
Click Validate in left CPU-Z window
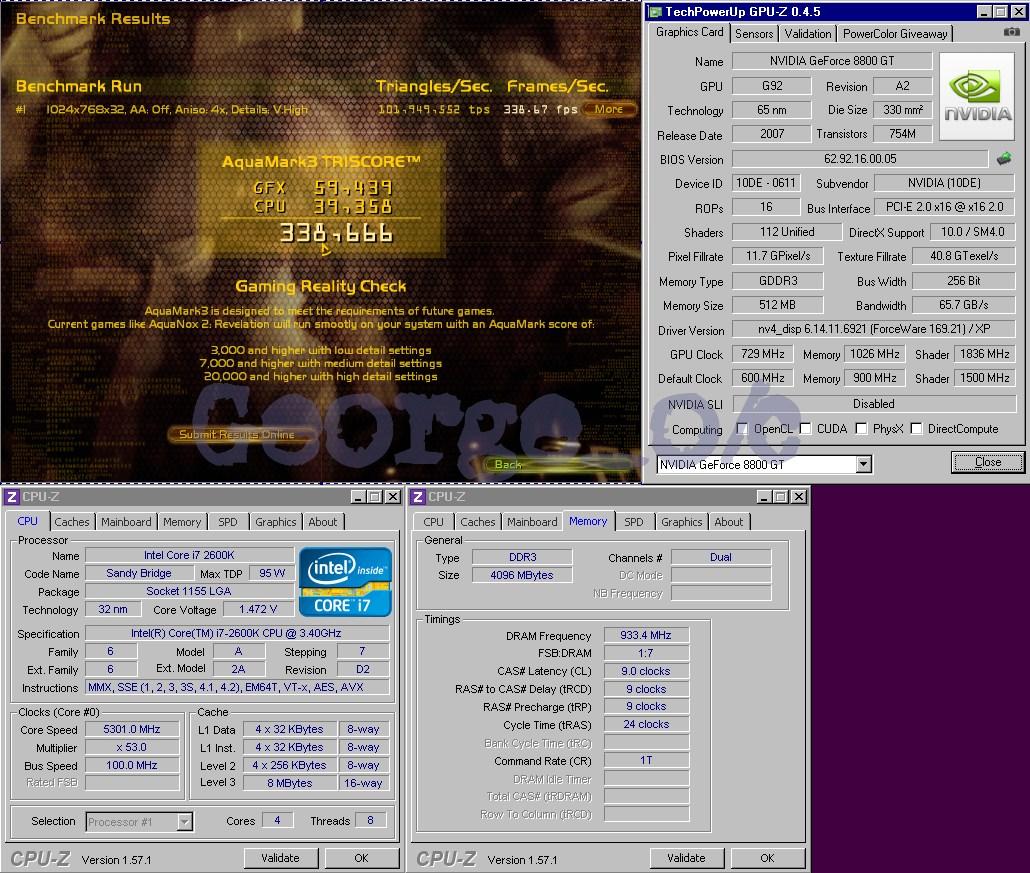pyautogui.click(x=280, y=858)
